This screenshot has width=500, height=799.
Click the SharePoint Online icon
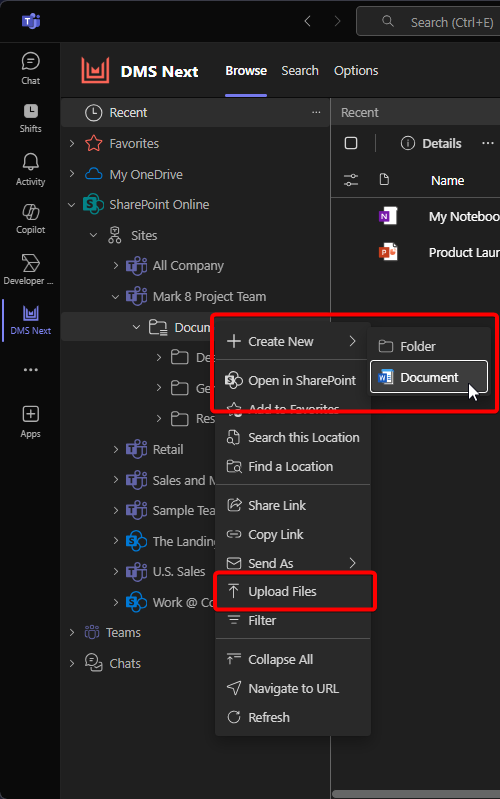click(93, 204)
